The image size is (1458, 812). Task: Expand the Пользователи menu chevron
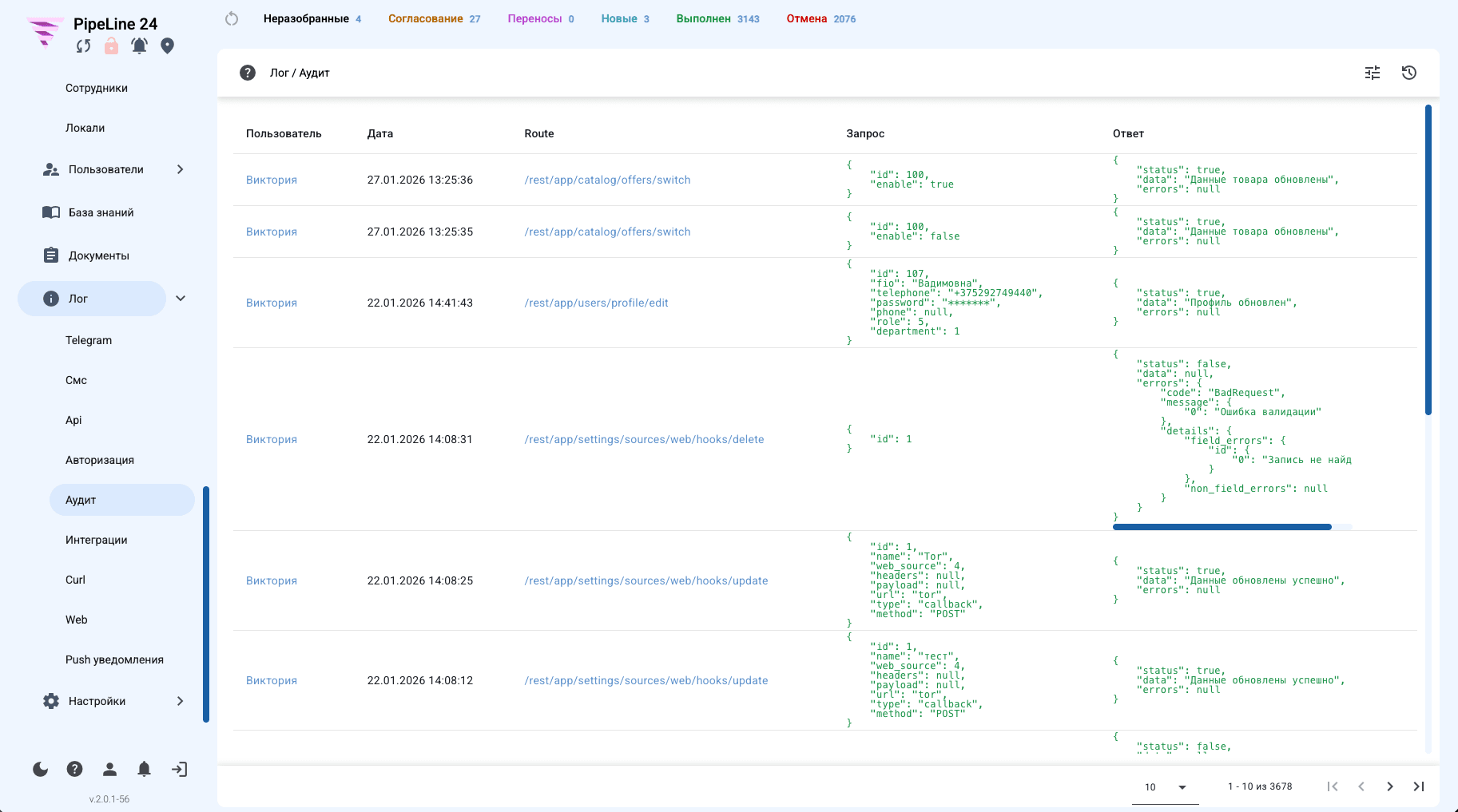(x=180, y=169)
